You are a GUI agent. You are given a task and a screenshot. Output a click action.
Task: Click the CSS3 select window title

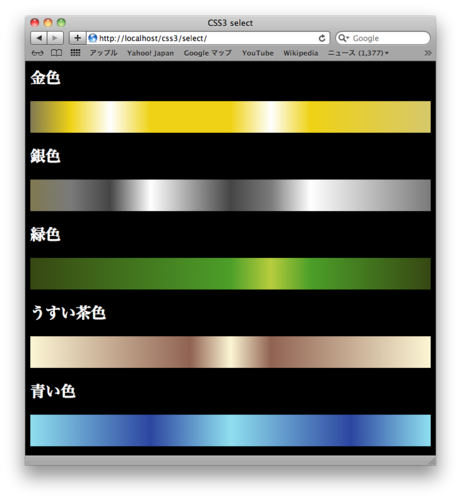230,23
